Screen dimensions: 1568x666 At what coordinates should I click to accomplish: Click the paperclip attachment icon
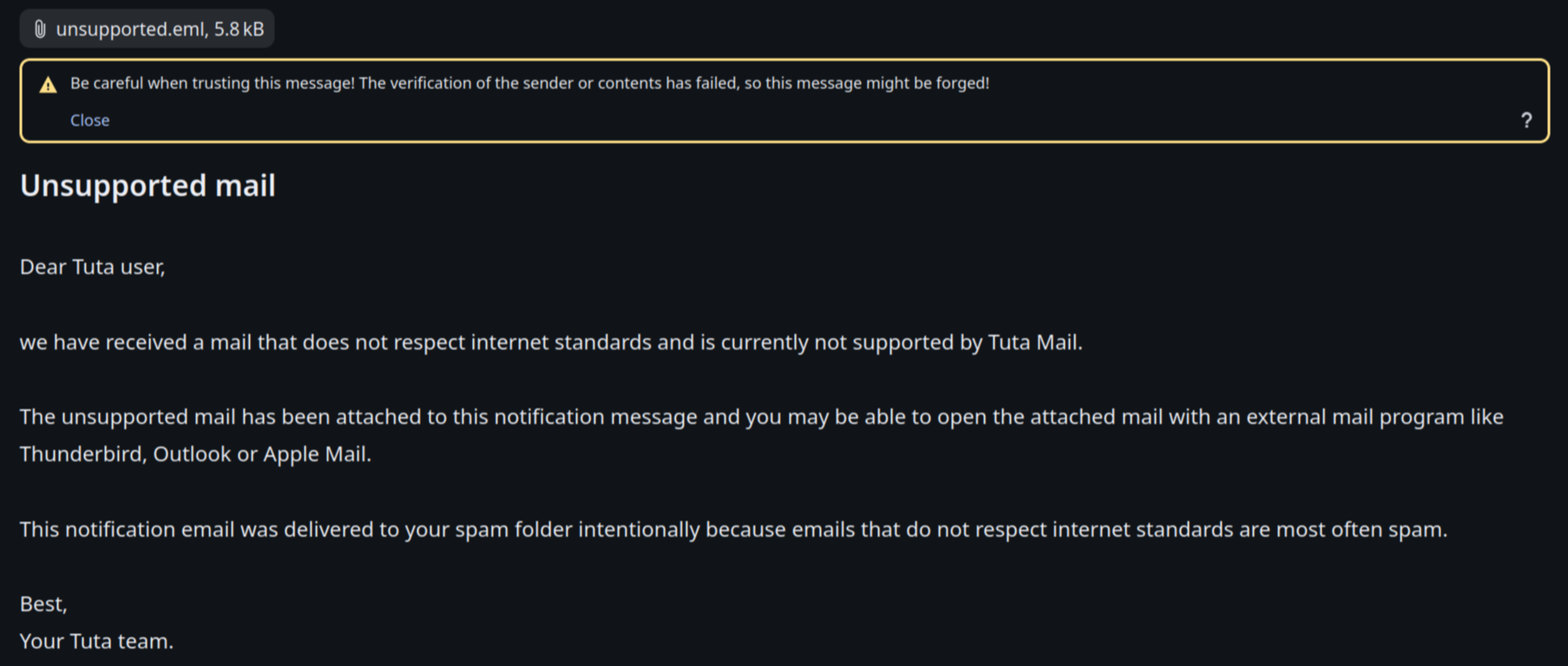(x=40, y=29)
